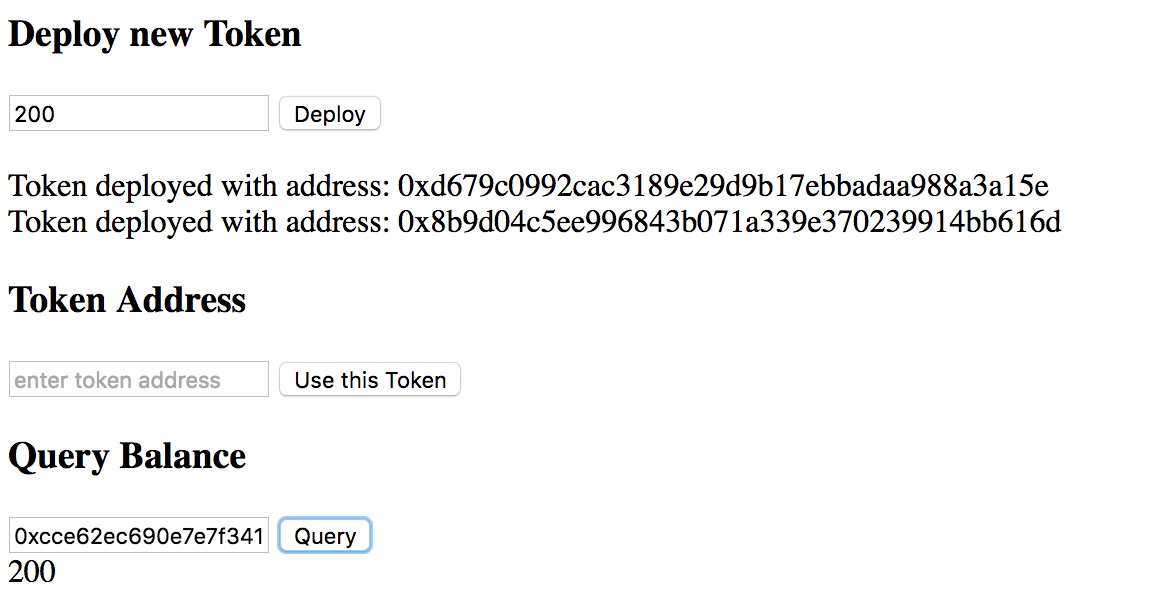Click the second 'Token deployed with address:' label
The width and height of the screenshot is (1164, 616).
199,221
